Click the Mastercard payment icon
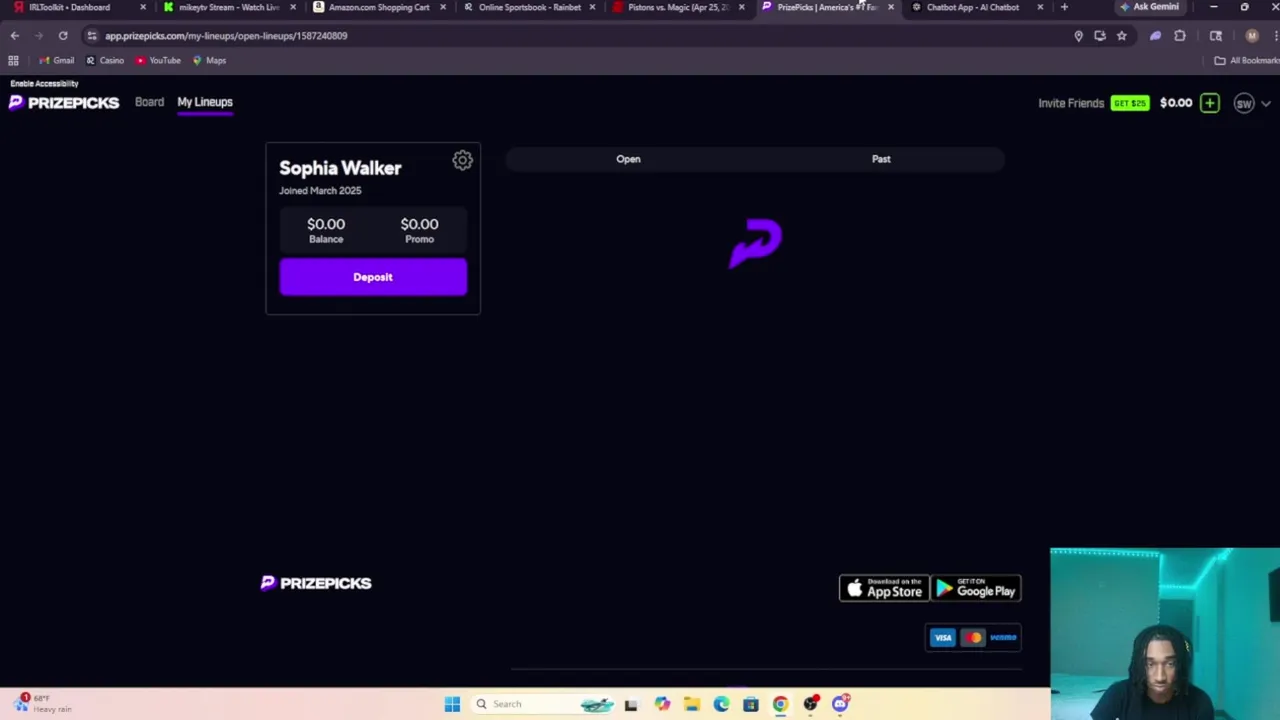This screenshot has height=720, width=1280. pyautogui.click(x=973, y=637)
